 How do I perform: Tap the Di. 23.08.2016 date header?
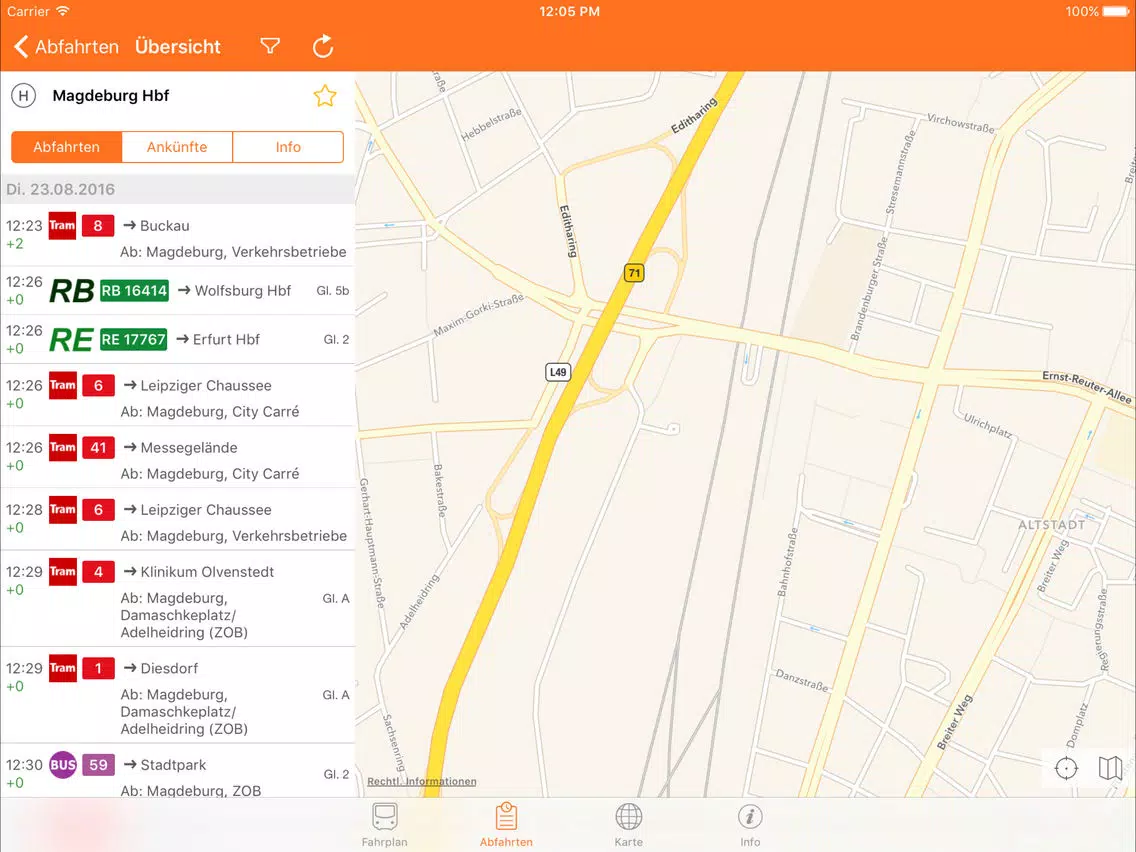[178, 190]
